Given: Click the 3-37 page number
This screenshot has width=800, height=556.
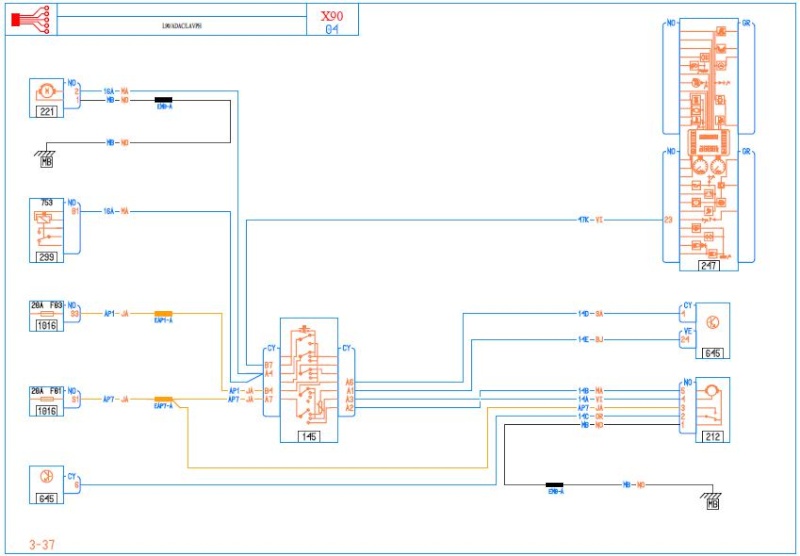Looking at the screenshot, I should (x=42, y=544).
